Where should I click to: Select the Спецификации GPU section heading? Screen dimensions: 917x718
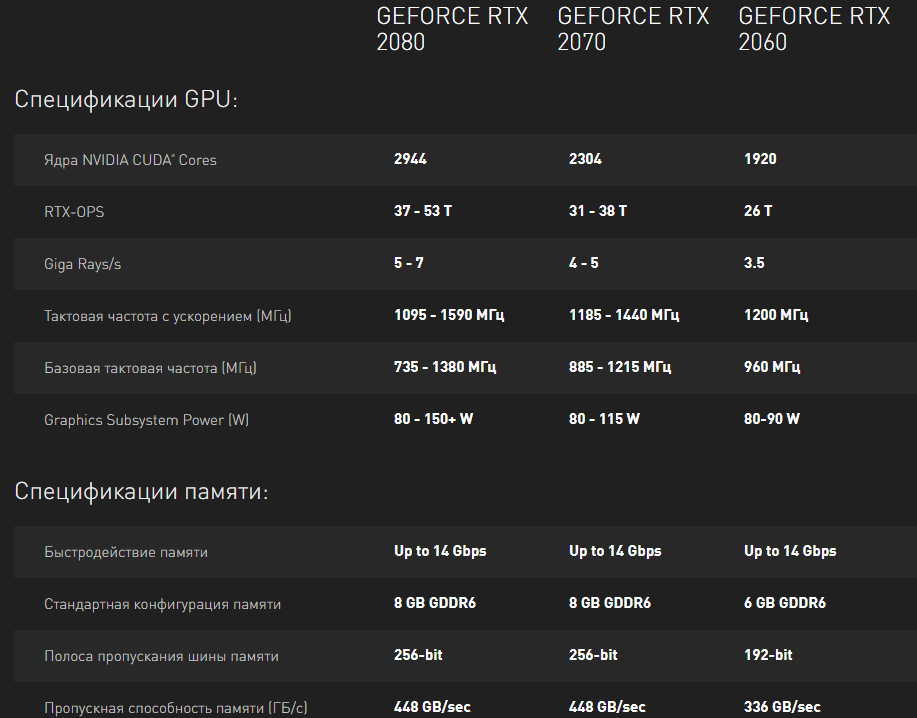[126, 100]
